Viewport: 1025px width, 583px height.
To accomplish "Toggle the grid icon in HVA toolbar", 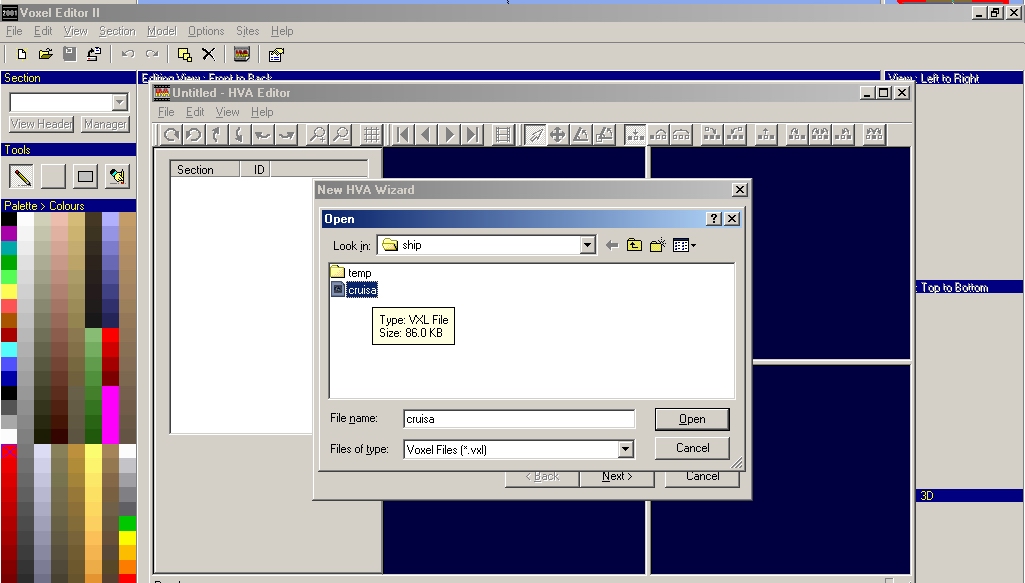I will (x=371, y=135).
